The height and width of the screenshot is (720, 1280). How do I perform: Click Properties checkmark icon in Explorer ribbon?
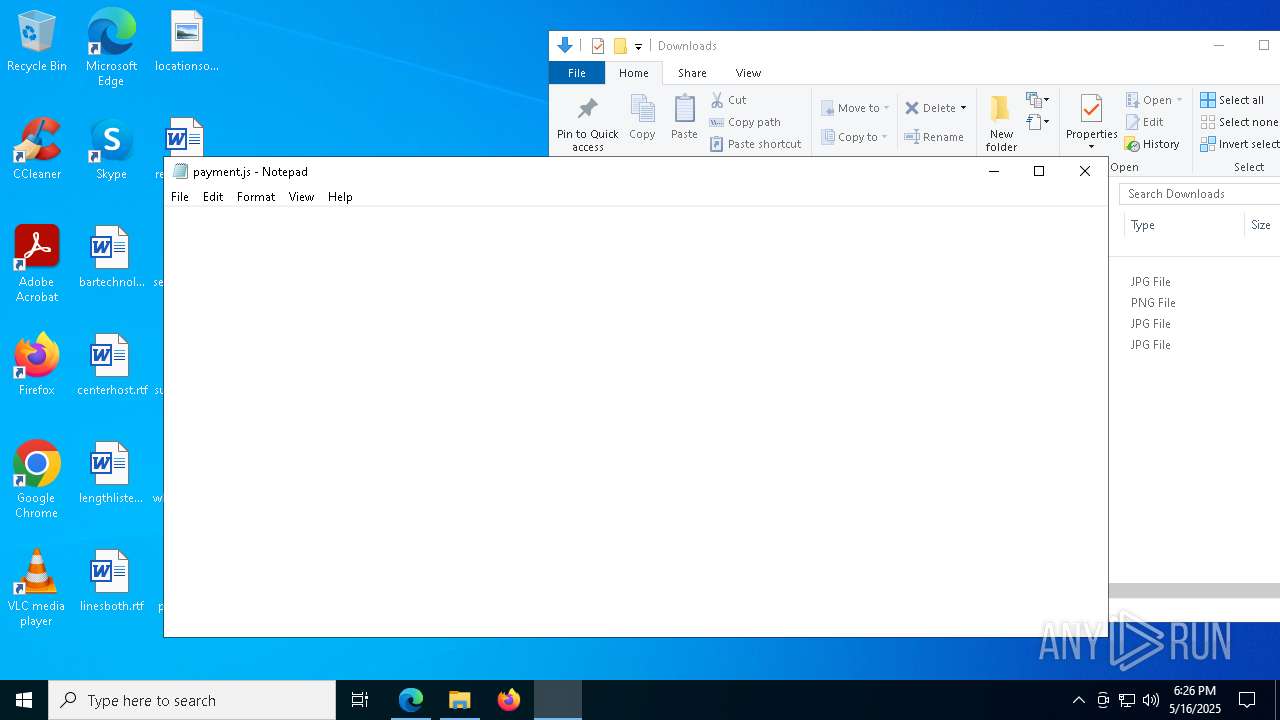(x=1091, y=108)
